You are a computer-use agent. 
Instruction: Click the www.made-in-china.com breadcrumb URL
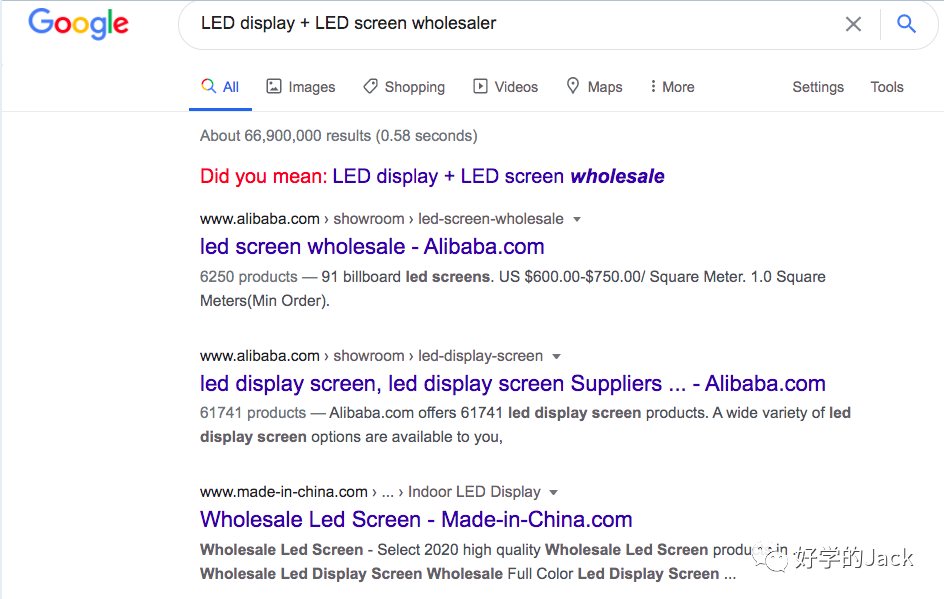pos(284,492)
